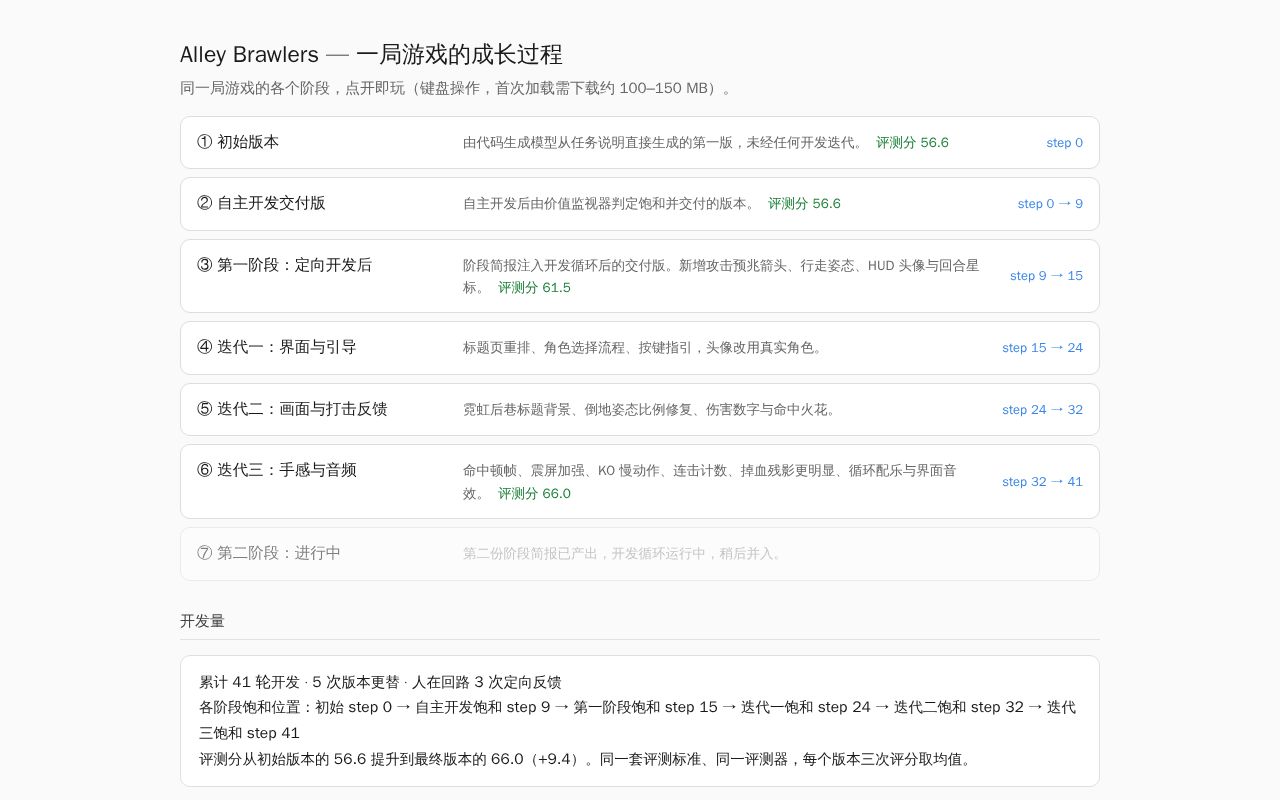Open ⑥ 迭代三：手感与音频 version

640,482
